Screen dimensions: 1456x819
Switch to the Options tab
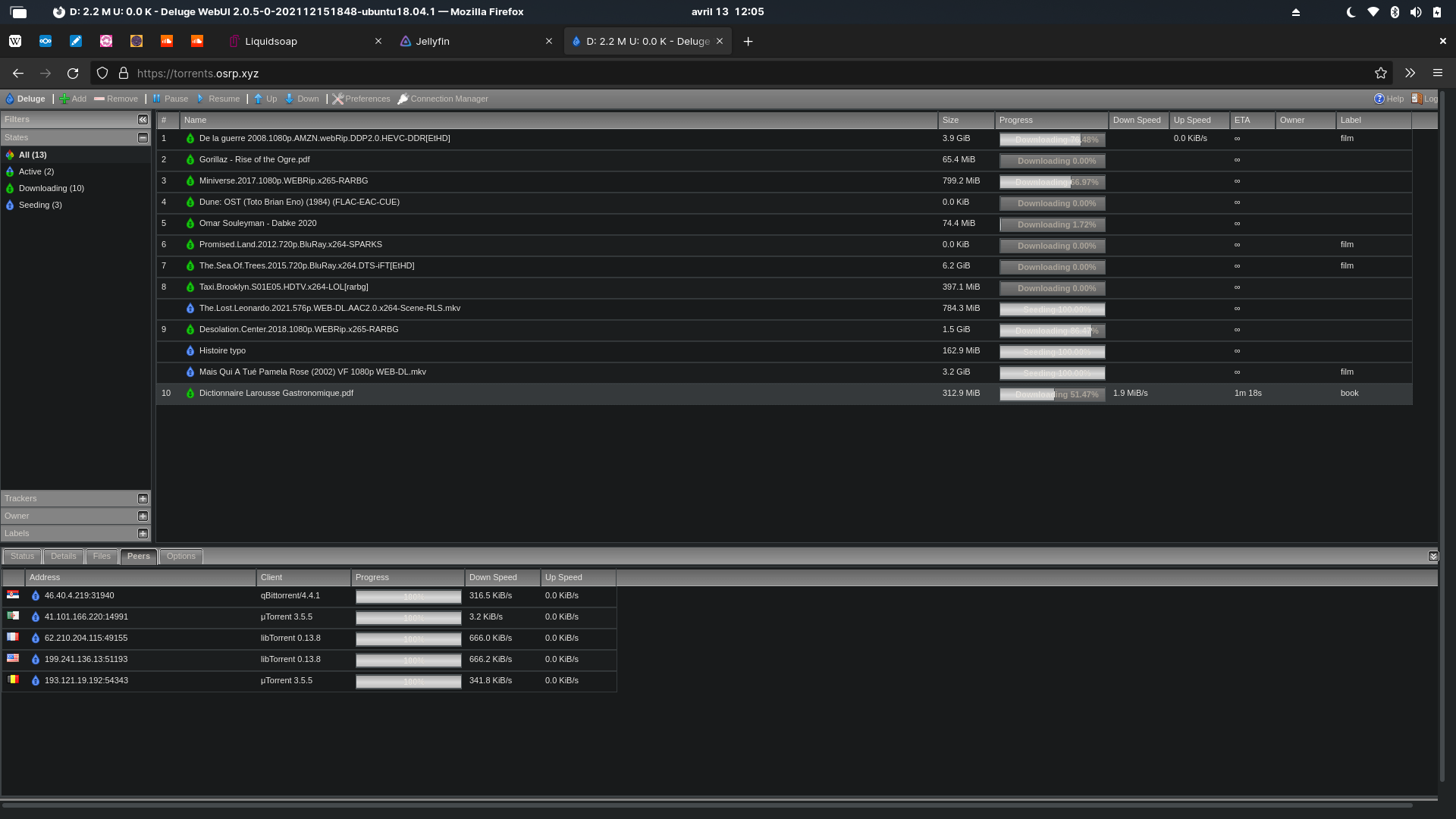[181, 557]
